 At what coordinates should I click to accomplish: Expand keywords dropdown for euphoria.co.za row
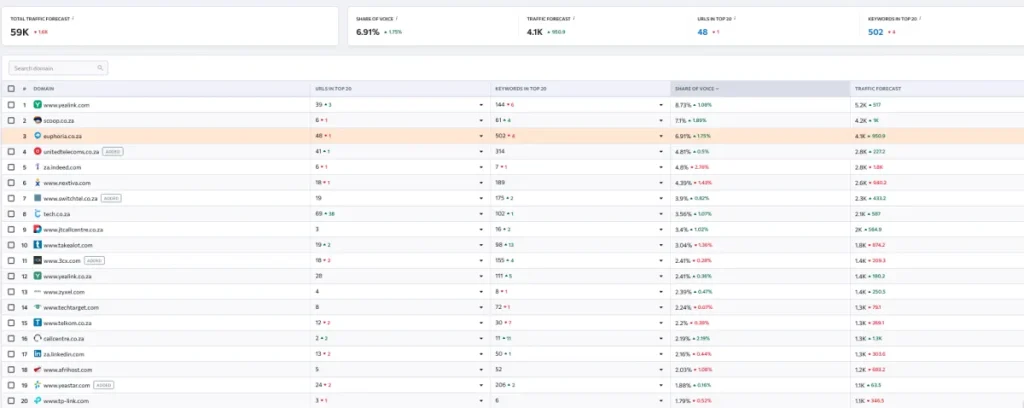click(x=661, y=135)
